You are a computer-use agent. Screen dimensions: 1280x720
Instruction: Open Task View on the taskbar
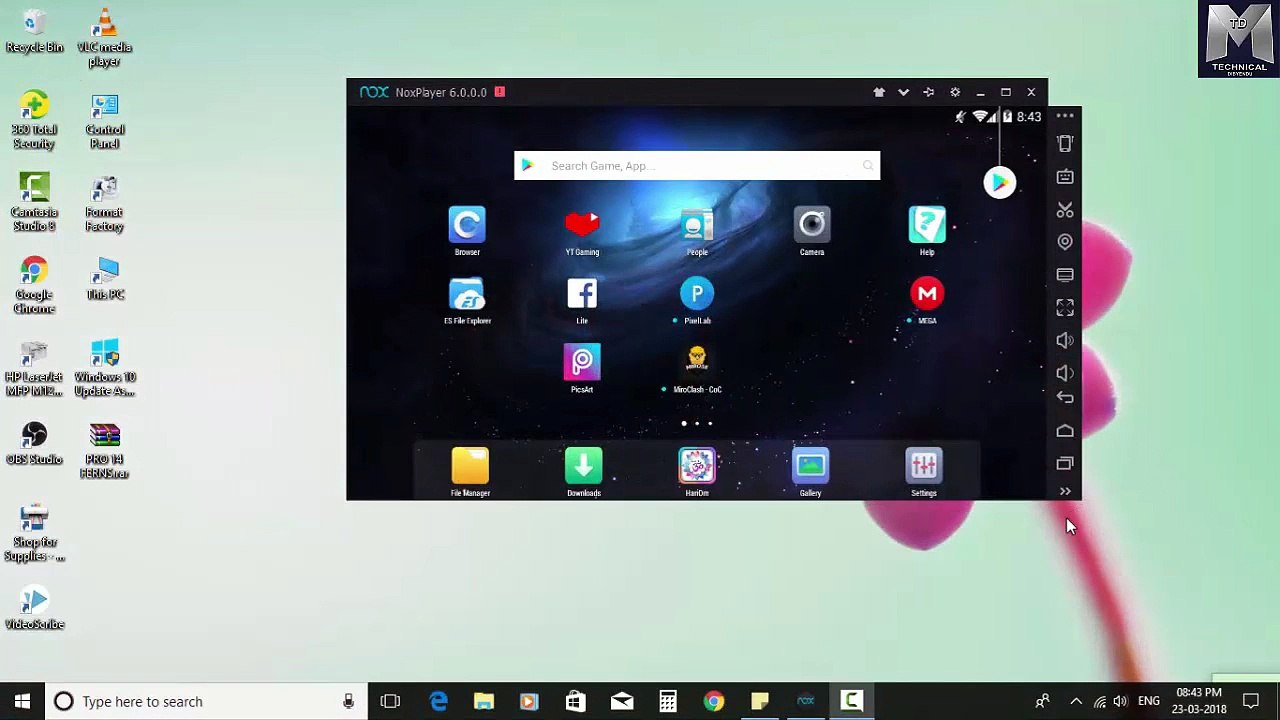coord(390,701)
